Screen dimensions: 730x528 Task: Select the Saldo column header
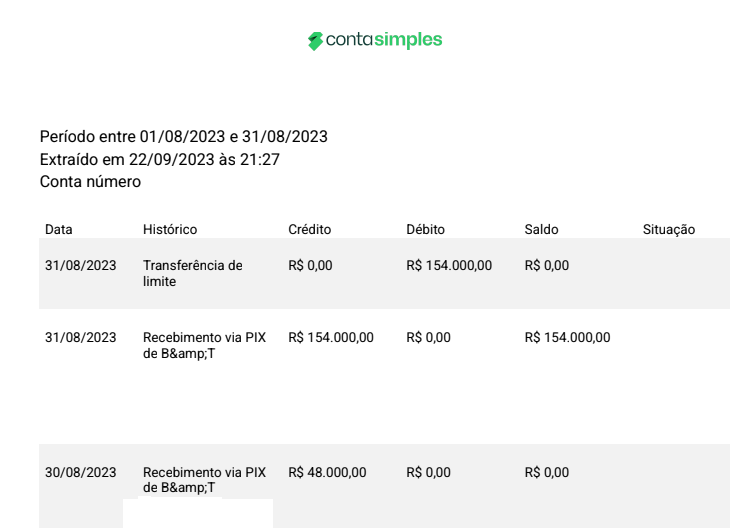541,229
